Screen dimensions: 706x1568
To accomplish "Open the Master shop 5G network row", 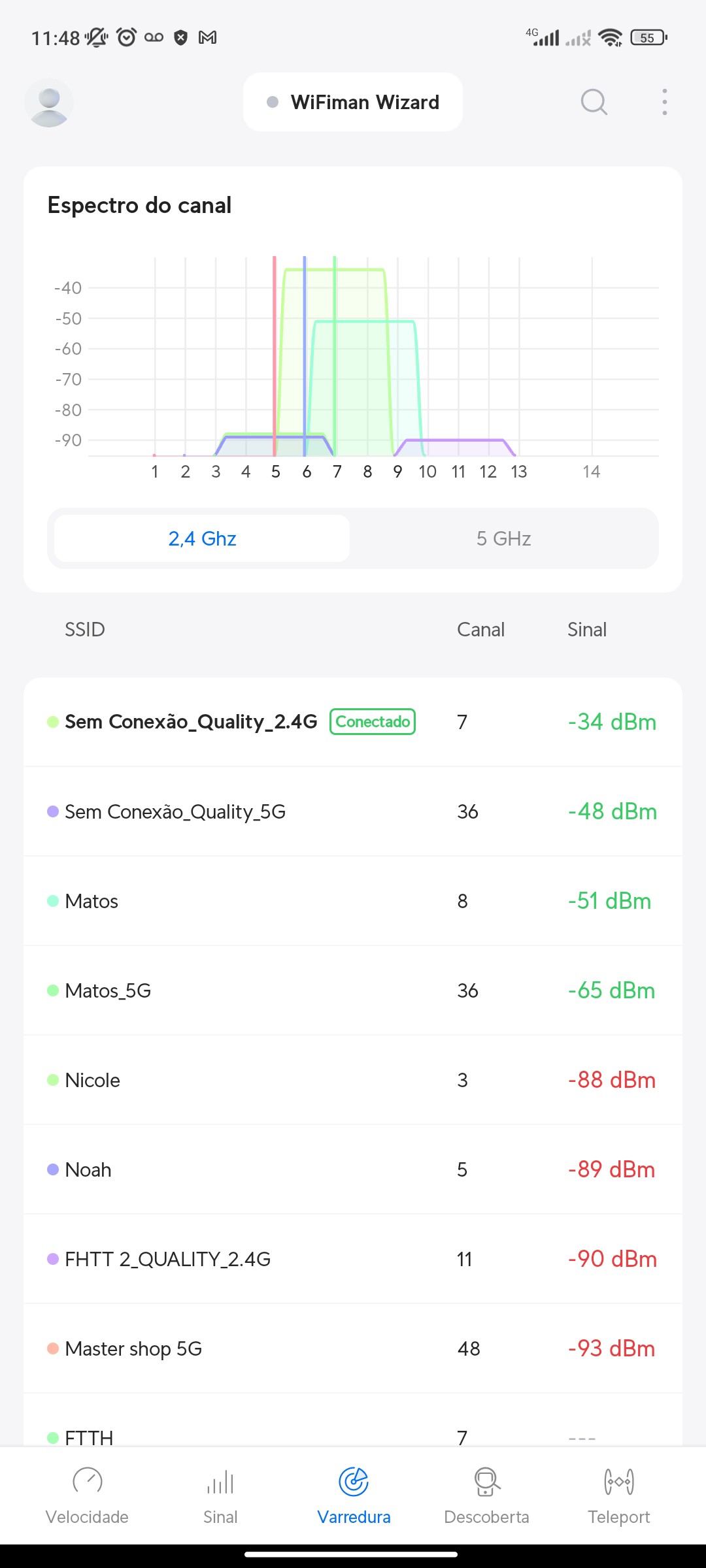I will click(x=353, y=1348).
